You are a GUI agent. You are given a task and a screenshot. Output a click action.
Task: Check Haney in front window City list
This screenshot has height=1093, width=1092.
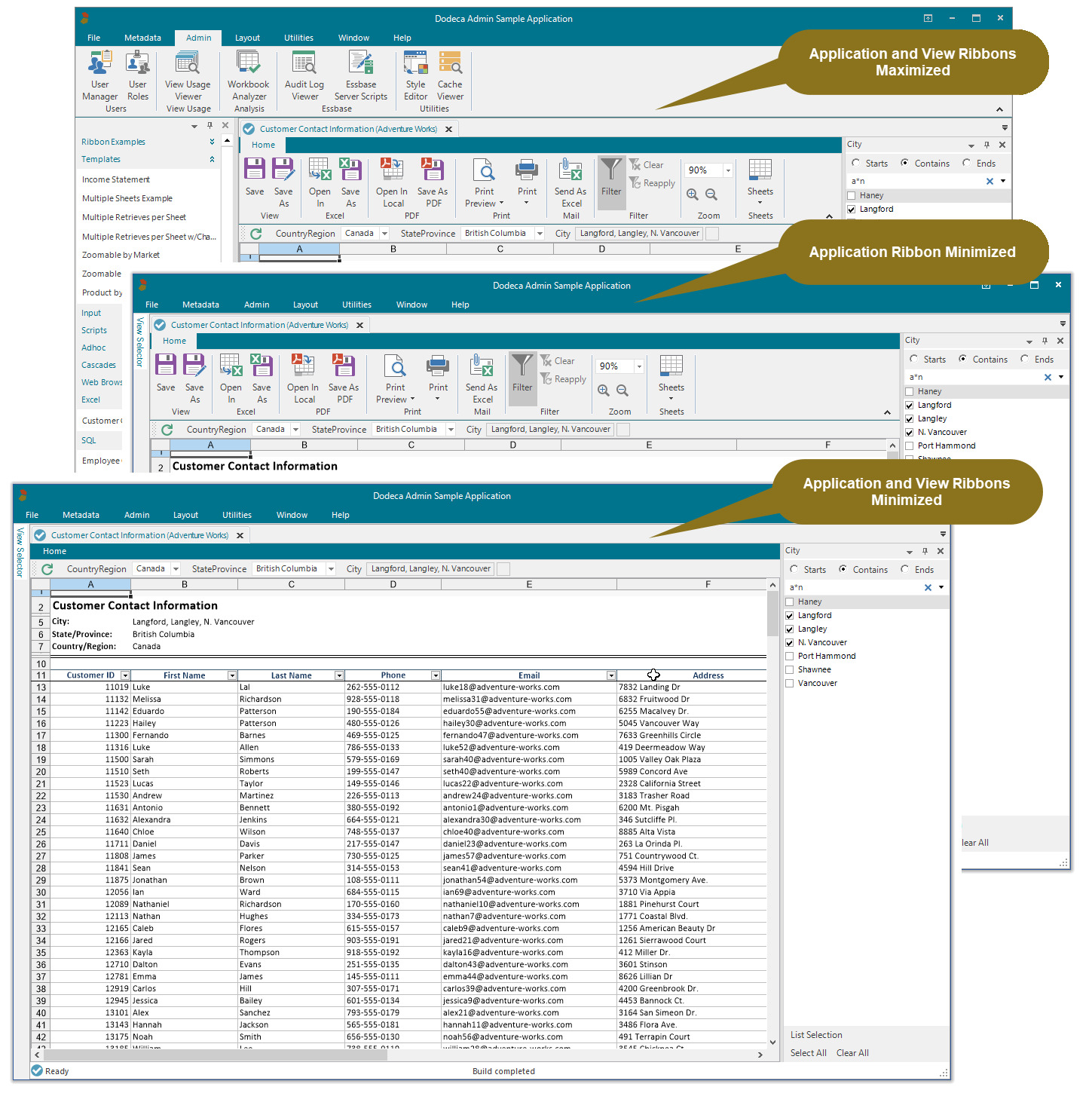(790, 602)
